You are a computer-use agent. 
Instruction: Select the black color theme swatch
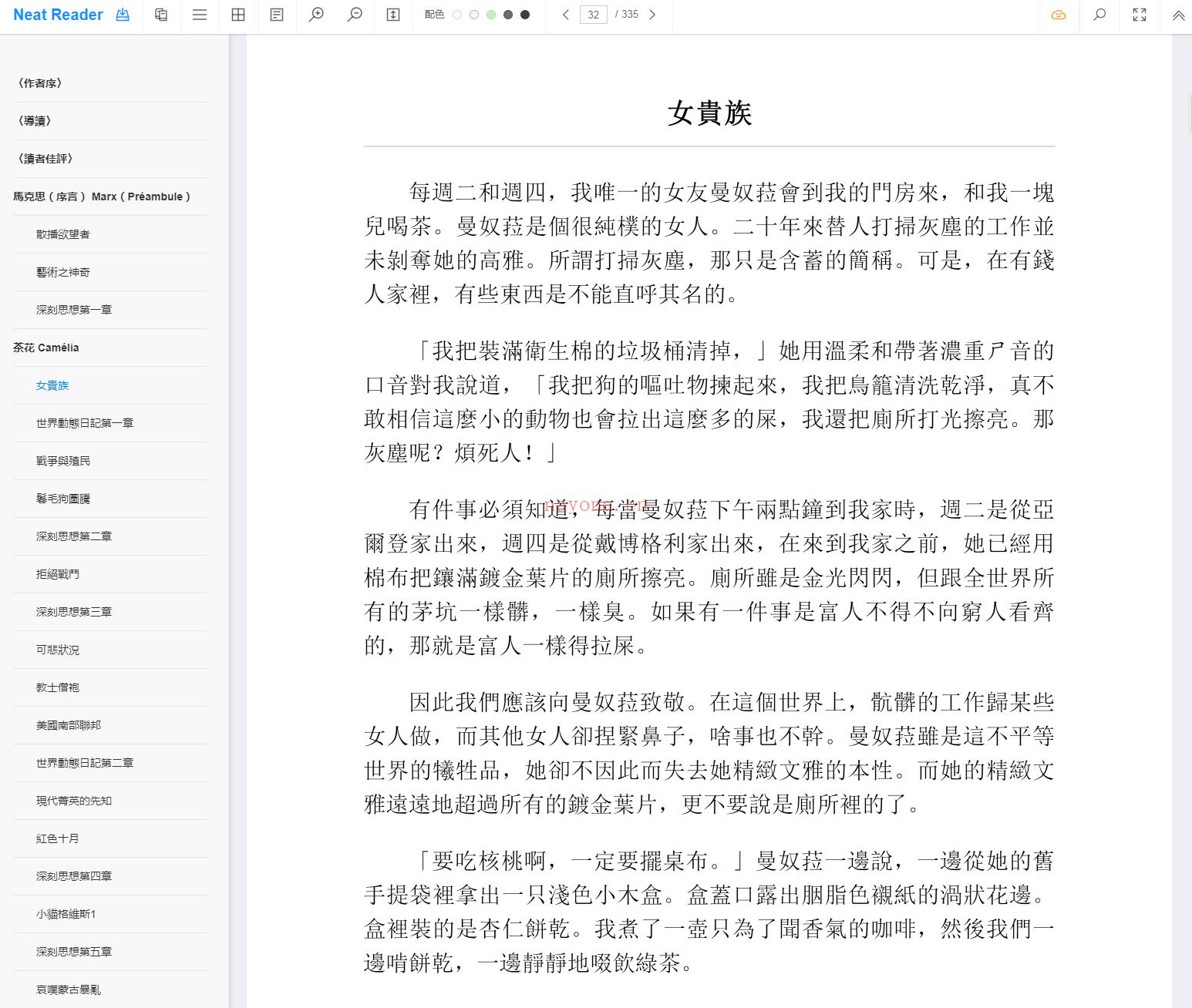(x=525, y=15)
